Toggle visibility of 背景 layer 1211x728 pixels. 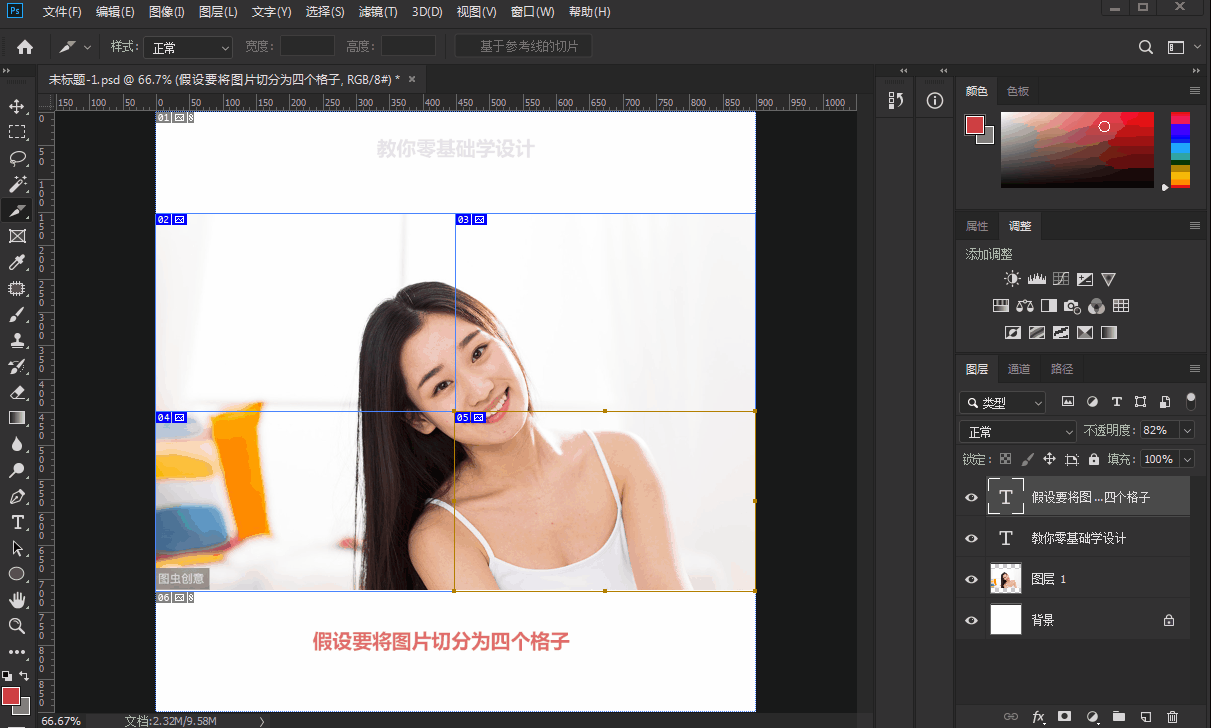[971, 620]
